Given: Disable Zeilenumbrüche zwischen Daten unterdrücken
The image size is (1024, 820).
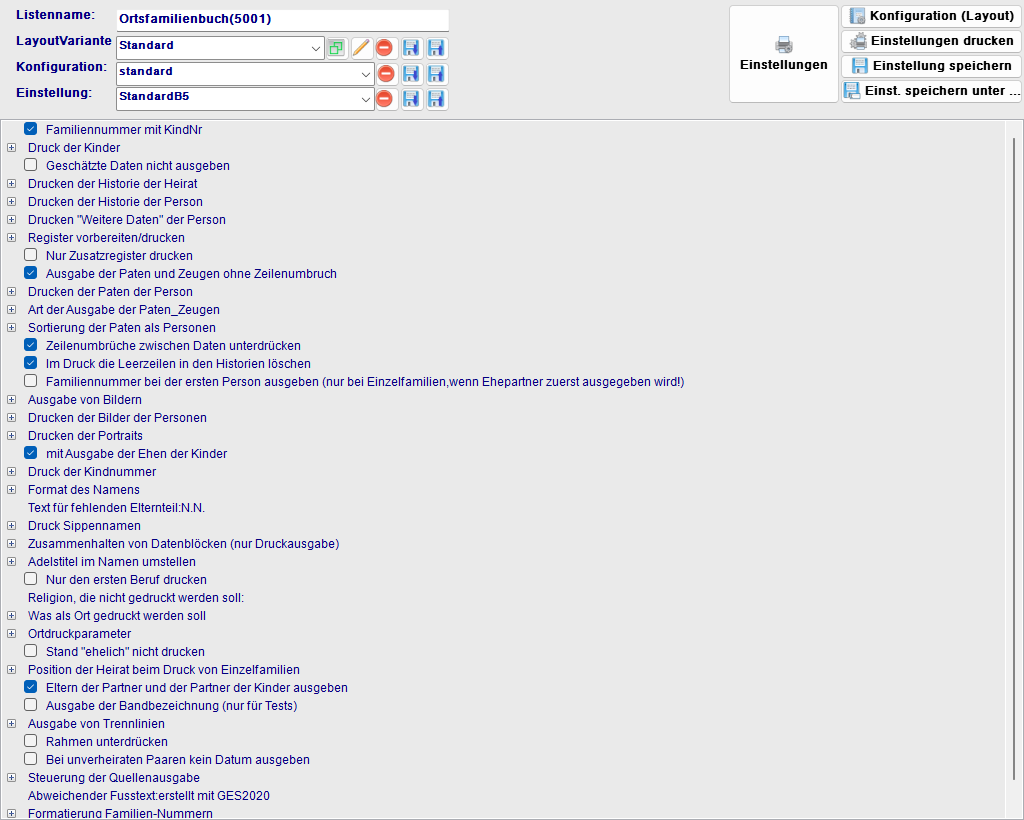Looking at the screenshot, I should [30, 345].
